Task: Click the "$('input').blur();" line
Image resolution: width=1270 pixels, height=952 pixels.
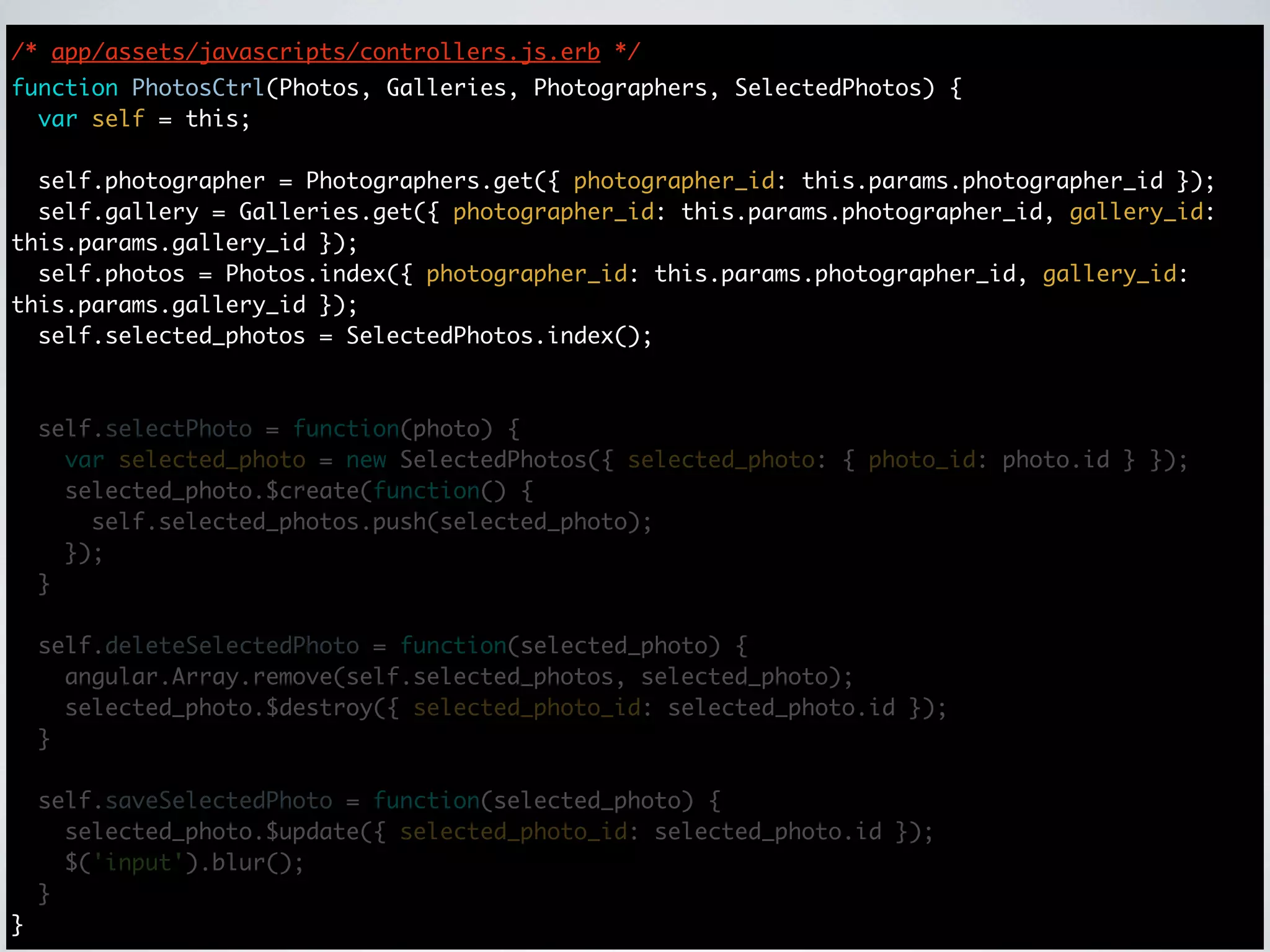Action: point(185,863)
